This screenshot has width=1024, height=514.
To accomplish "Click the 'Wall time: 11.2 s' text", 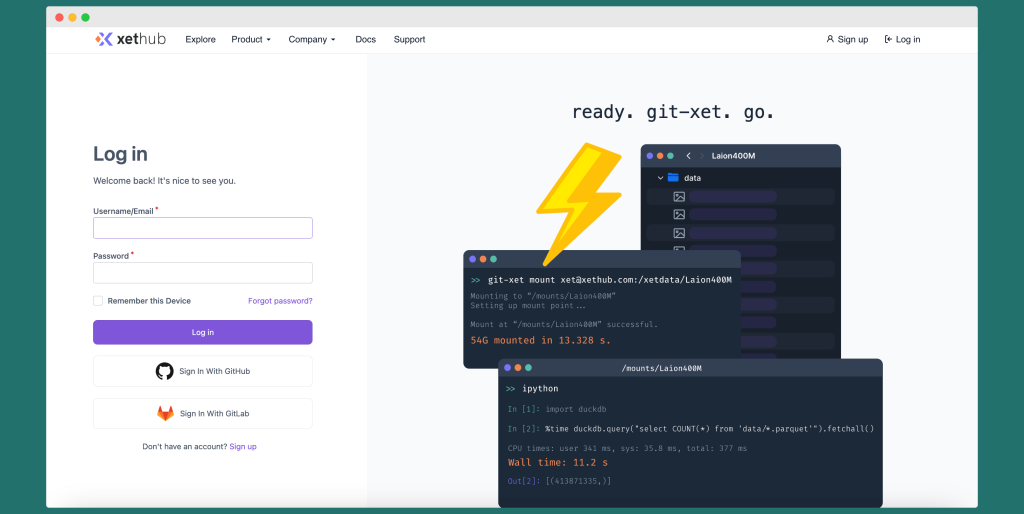I will tap(558, 462).
